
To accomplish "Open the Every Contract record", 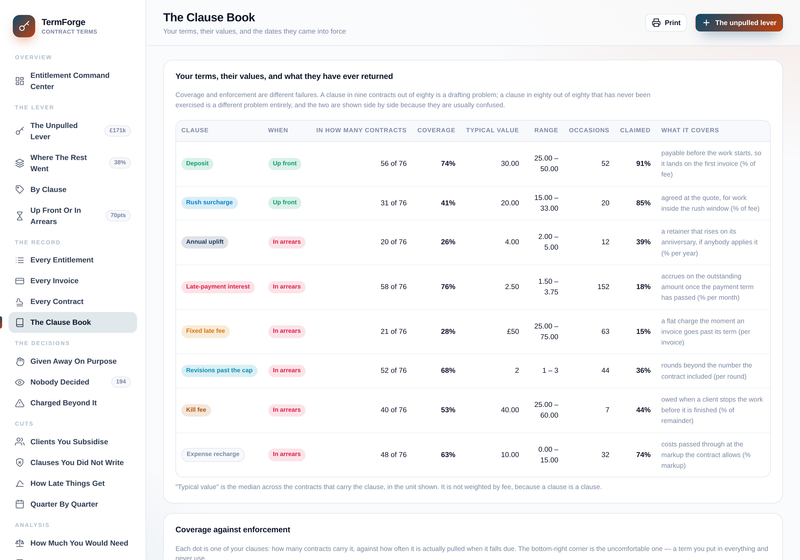I will coord(73,302).
